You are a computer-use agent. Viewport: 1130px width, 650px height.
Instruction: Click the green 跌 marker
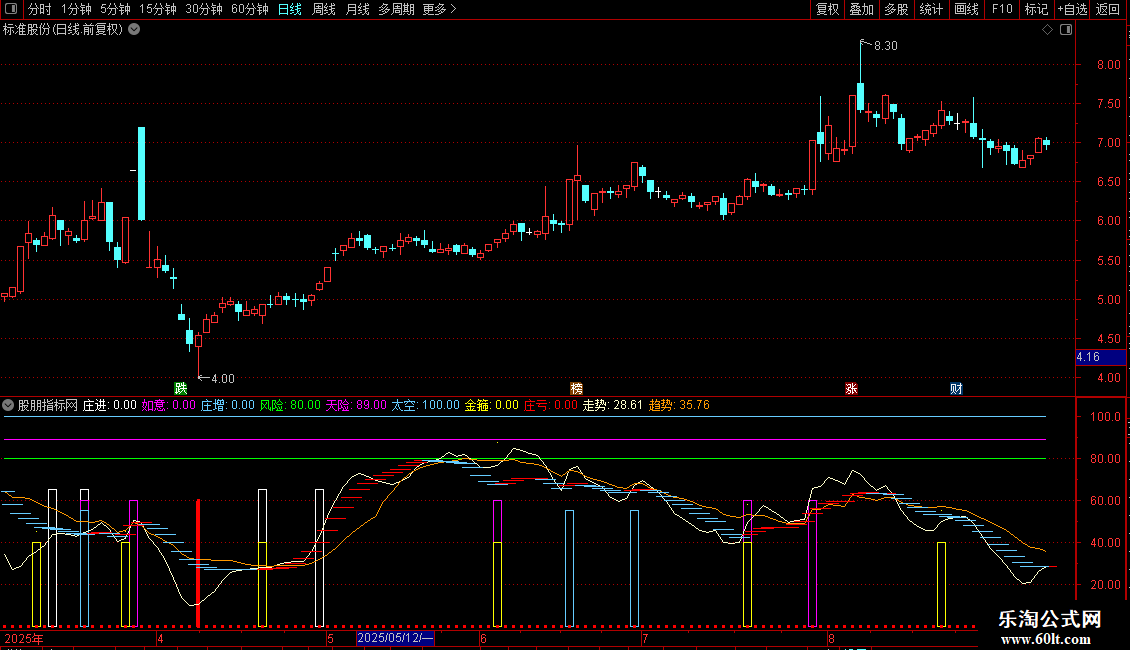[x=181, y=388]
